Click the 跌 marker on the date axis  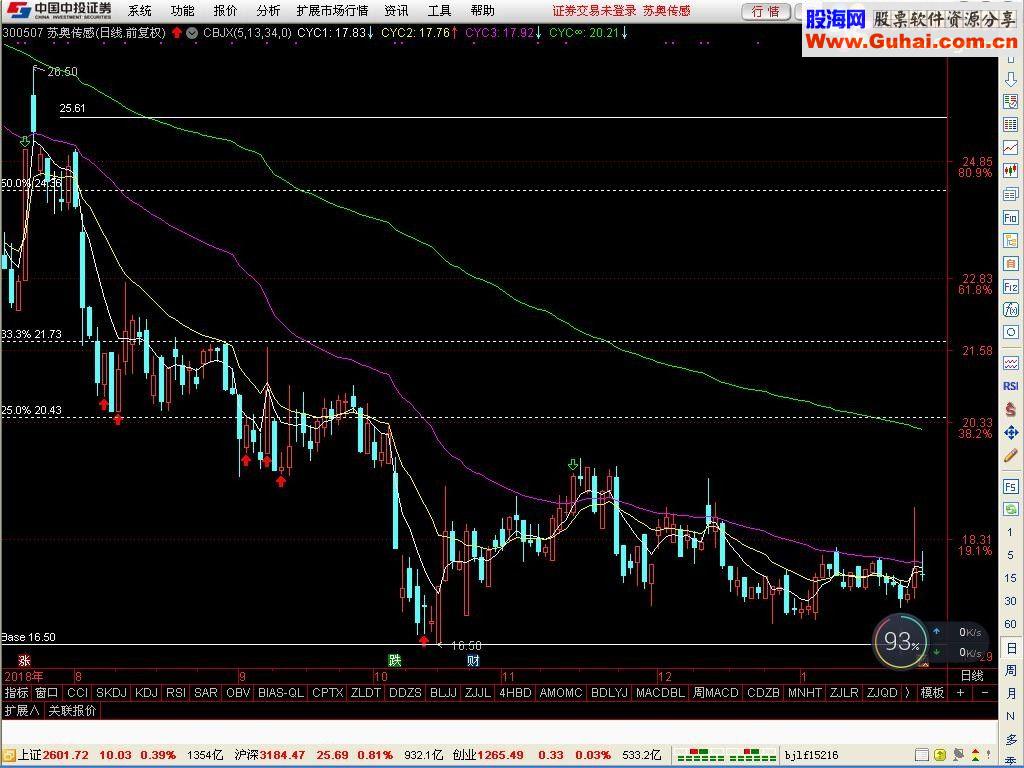(x=394, y=660)
